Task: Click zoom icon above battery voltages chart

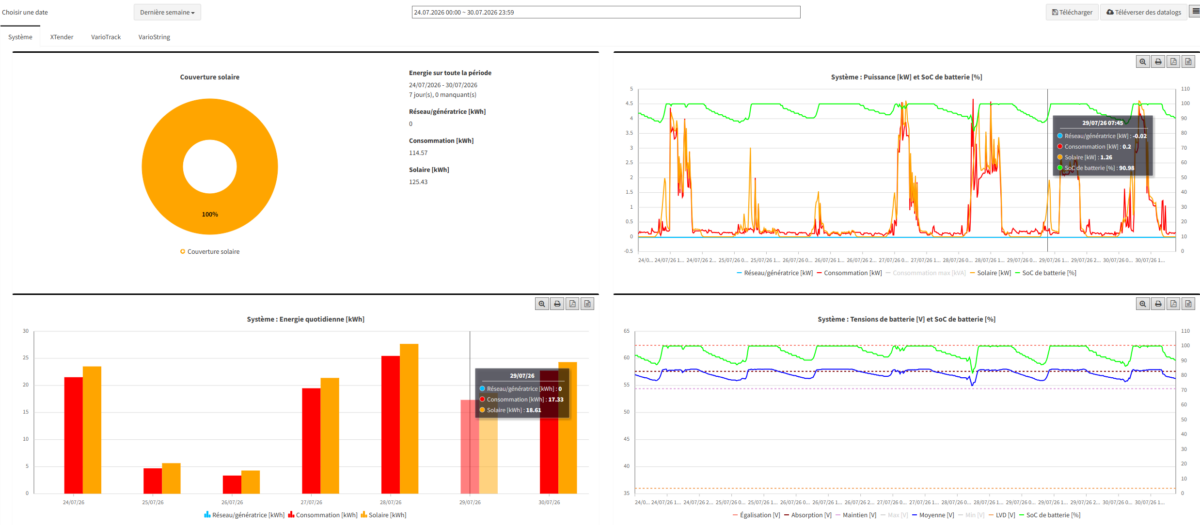Action: coord(1143,303)
